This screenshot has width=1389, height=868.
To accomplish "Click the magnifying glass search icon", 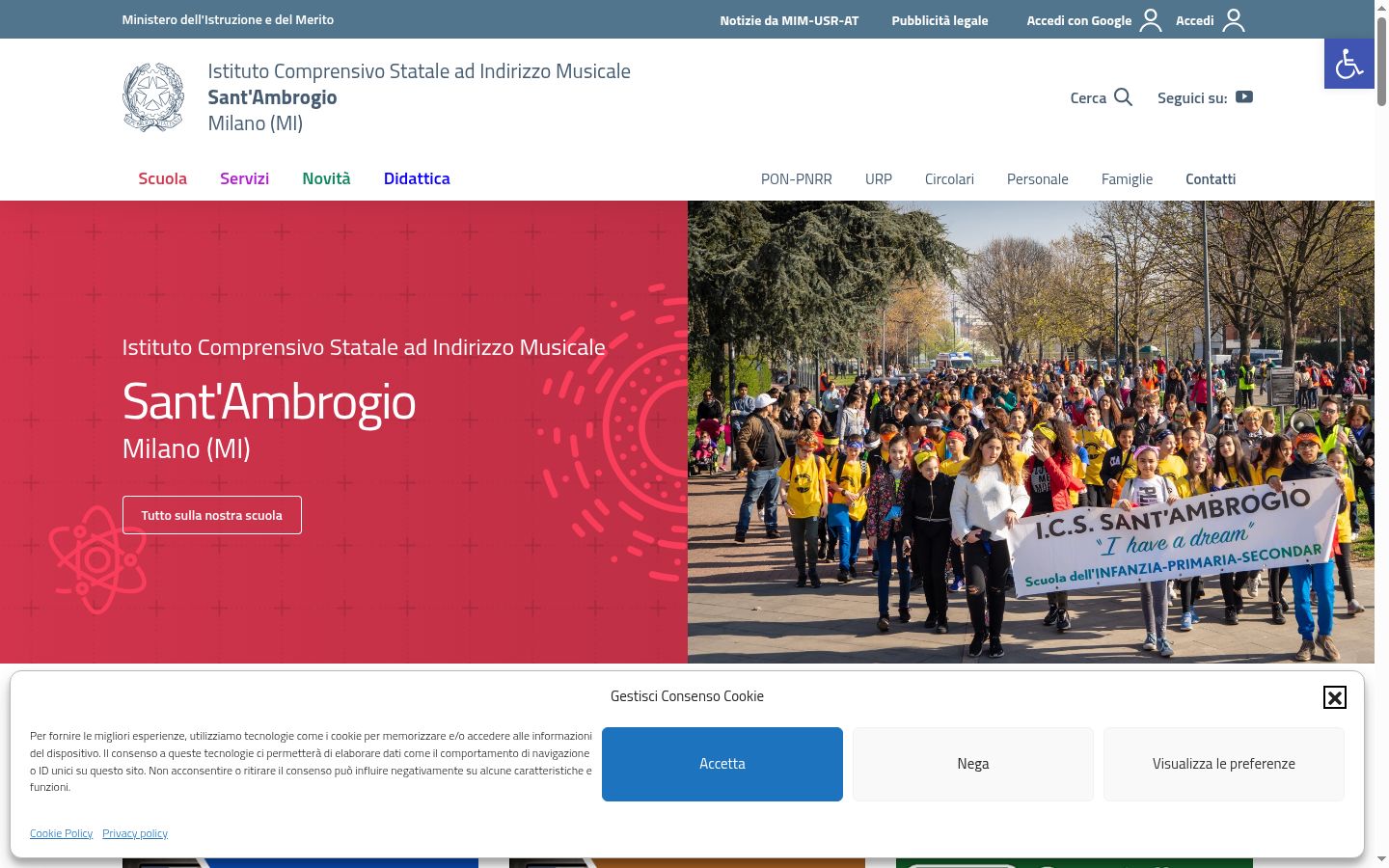I will [1123, 97].
